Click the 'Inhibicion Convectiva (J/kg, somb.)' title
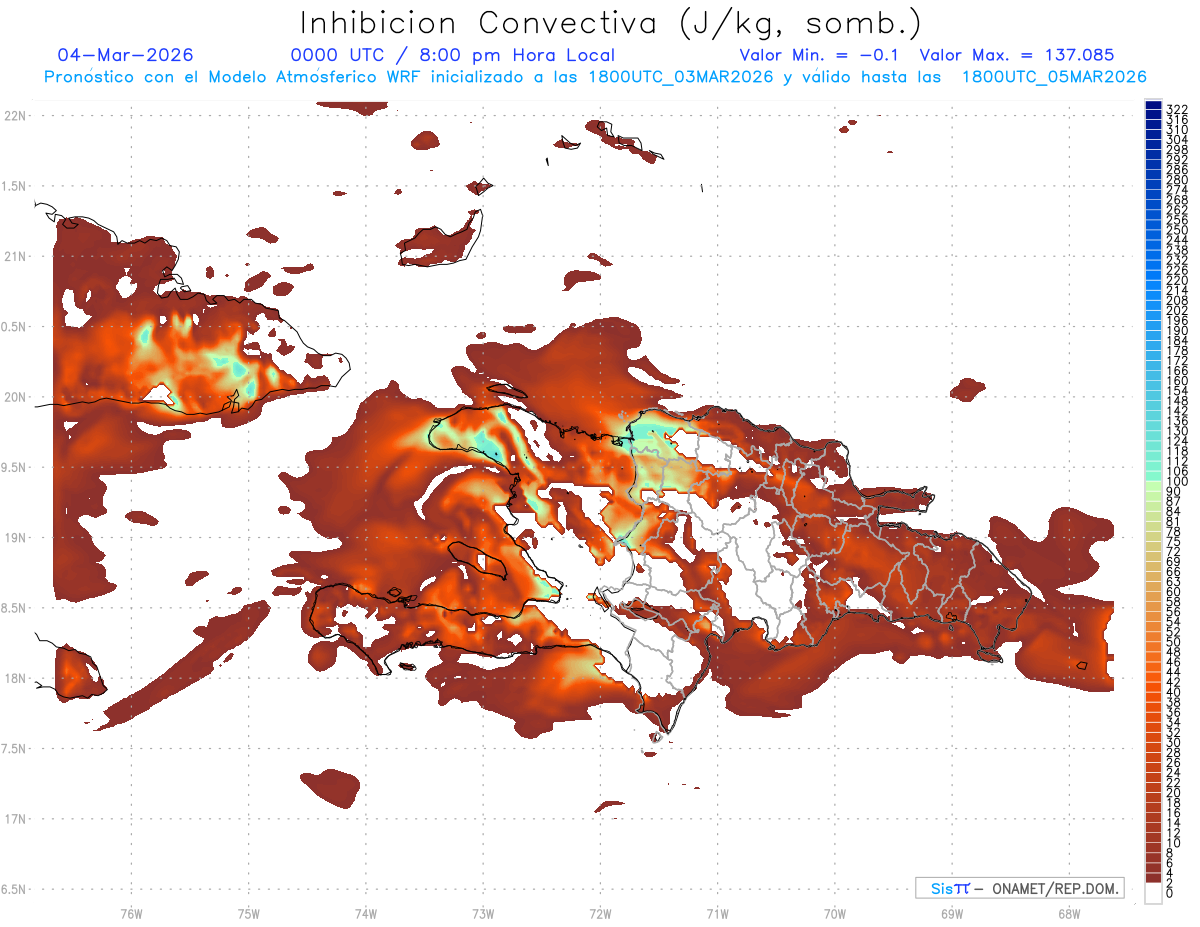1200x927 pixels. (611, 23)
